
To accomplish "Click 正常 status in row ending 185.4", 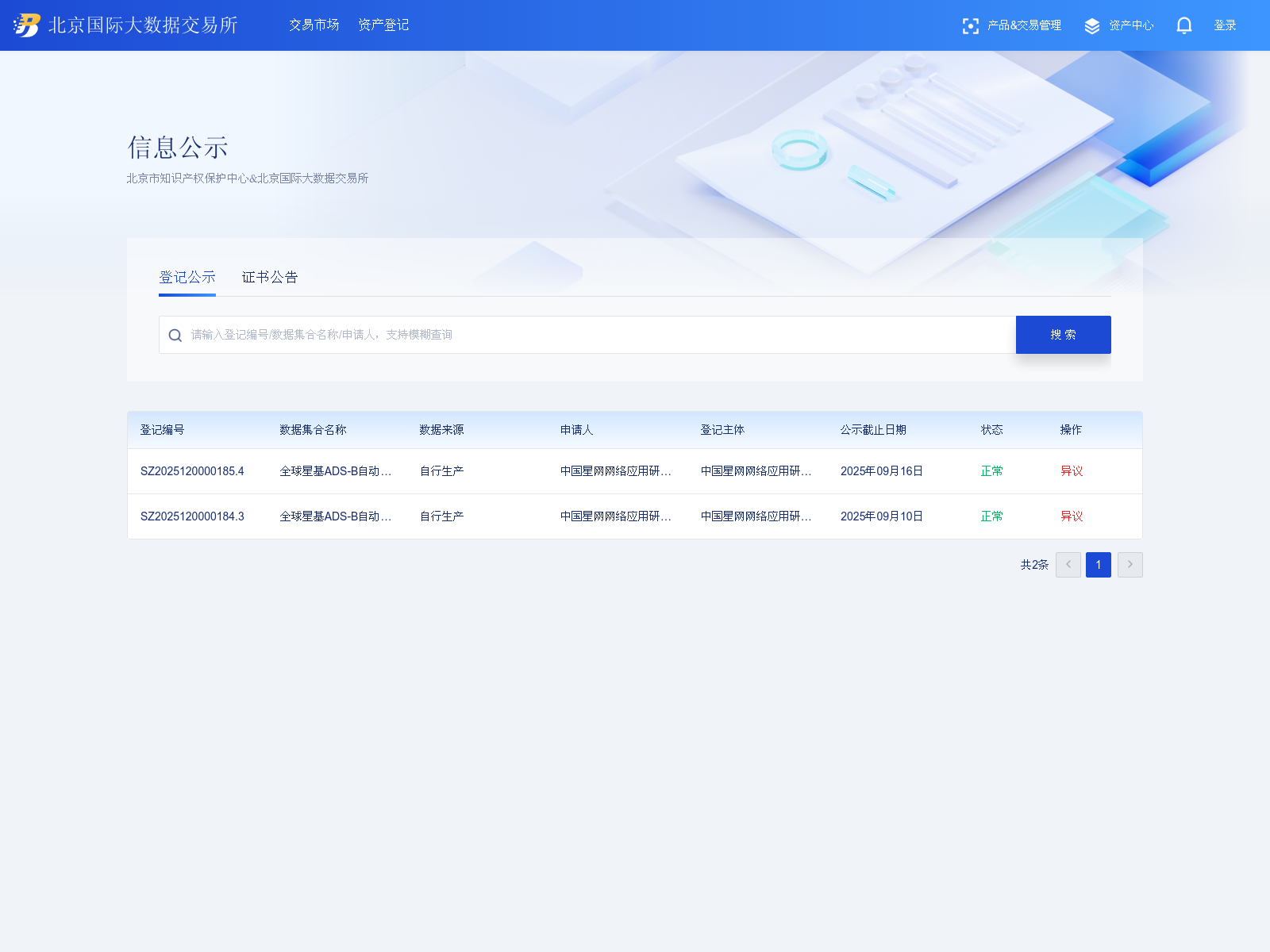I will pyautogui.click(x=992, y=471).
